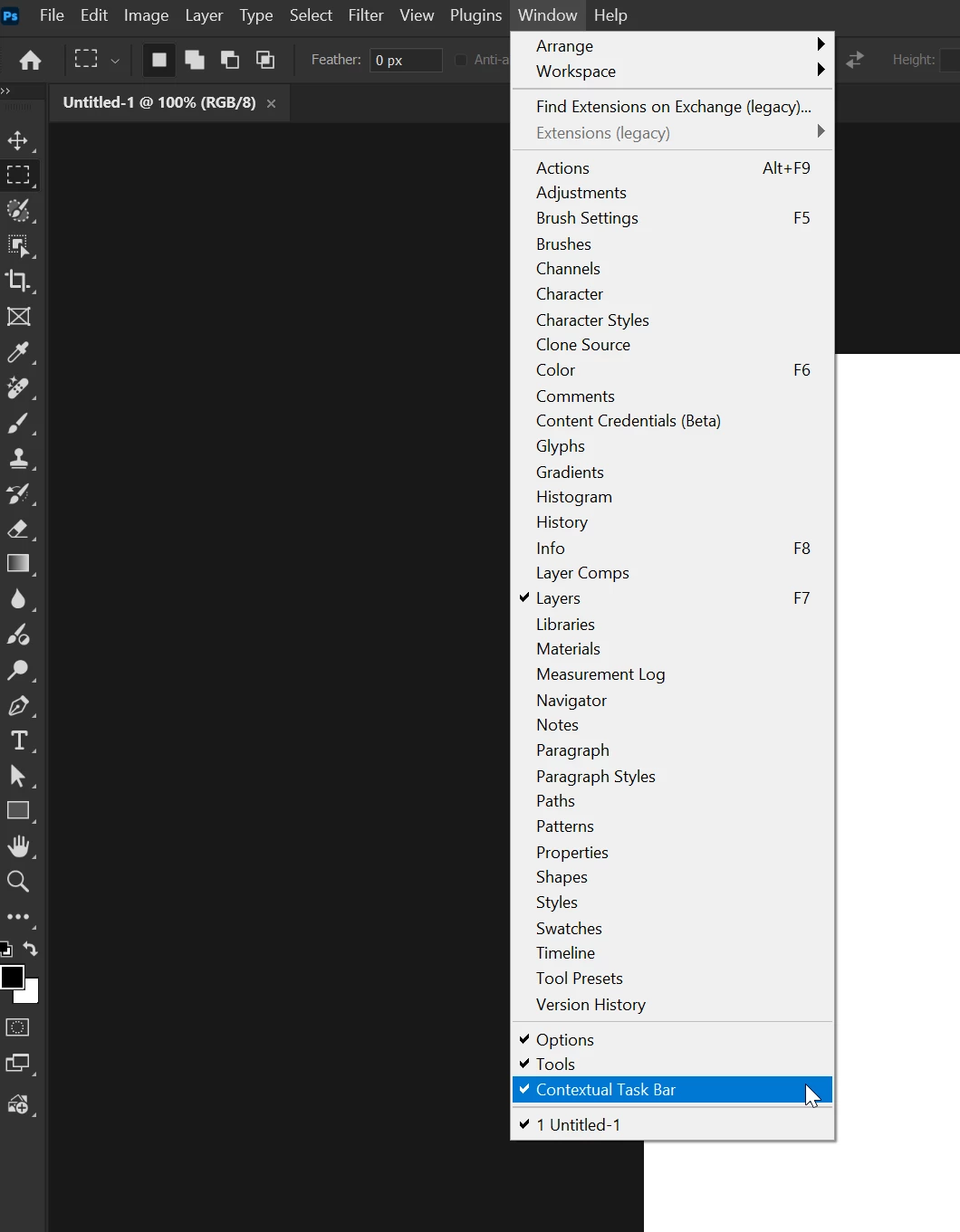Open the Edit Toolbar three-dots button
Screen dimensions: 960x1232
[18, 917]
